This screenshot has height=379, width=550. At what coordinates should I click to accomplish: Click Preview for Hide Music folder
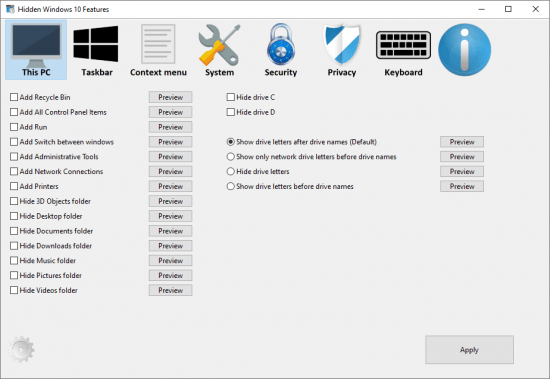pyautogui.click(x=170, y=260)
